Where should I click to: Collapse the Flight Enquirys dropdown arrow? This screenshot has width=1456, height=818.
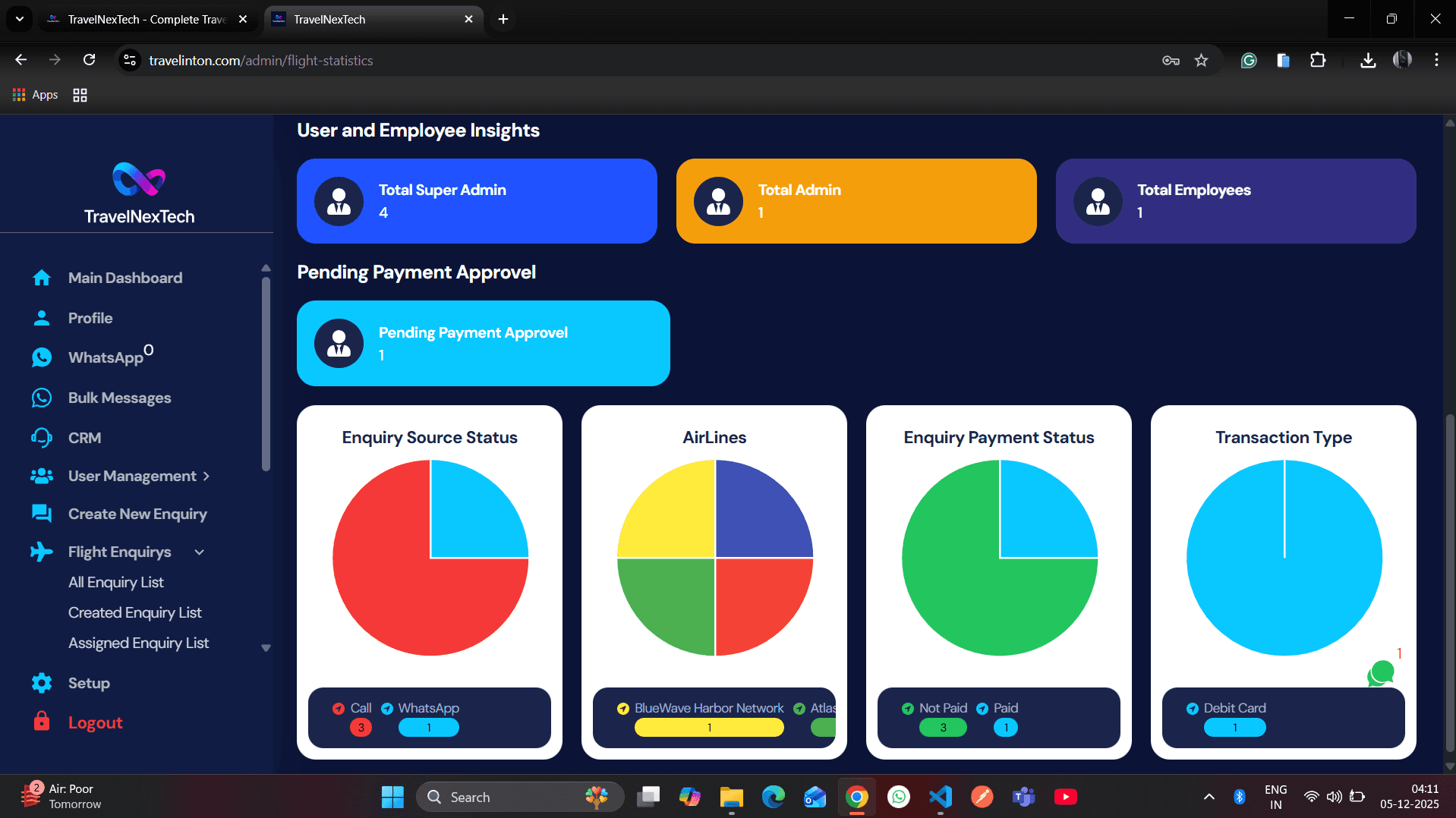[x=200, y=552]
